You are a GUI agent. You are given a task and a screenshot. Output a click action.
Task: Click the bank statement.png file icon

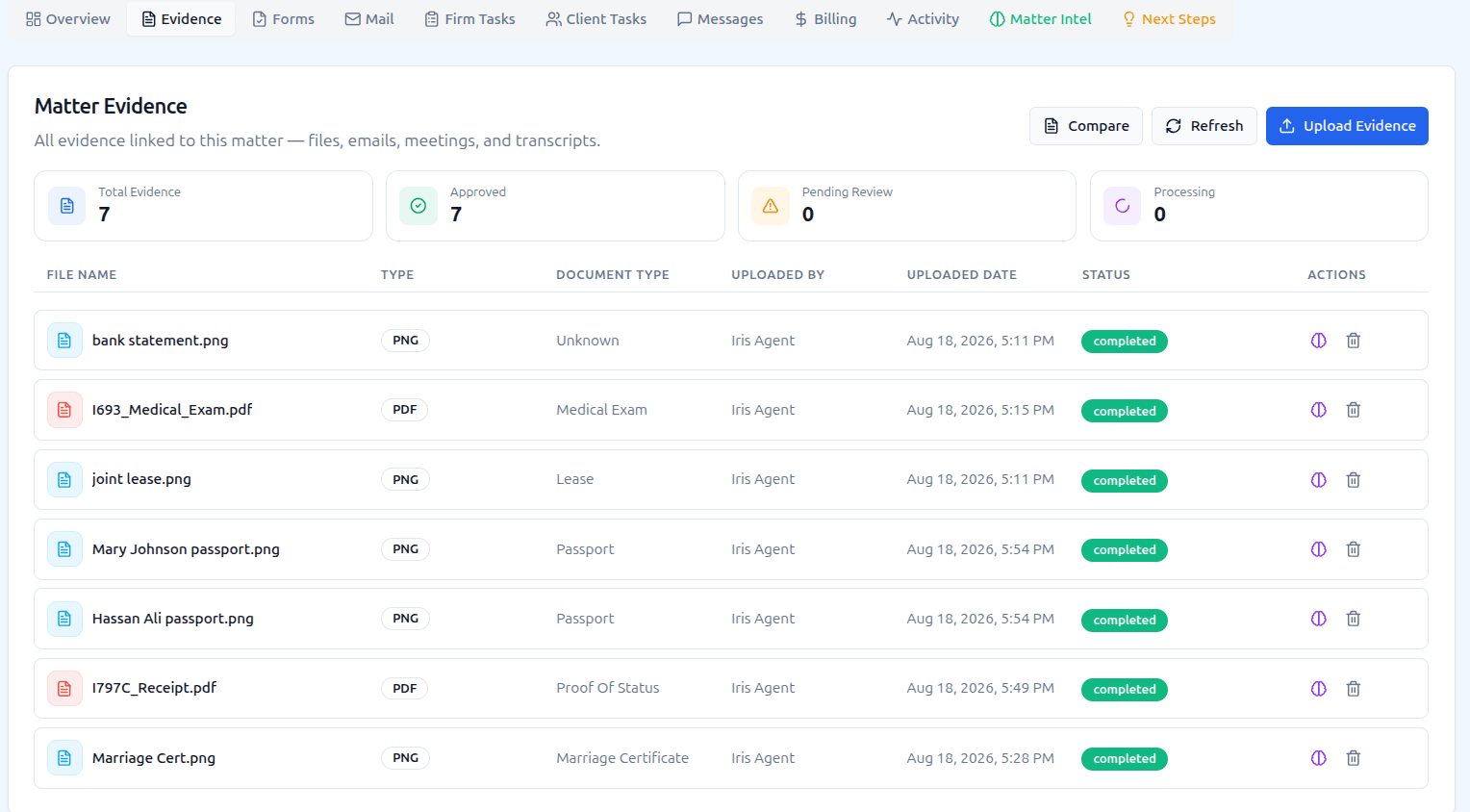pyautogui.click(x=64, y=341)
